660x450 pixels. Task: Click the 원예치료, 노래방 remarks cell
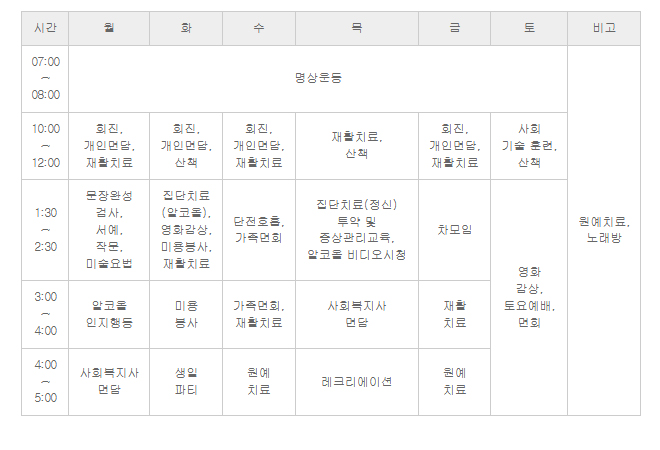tap(604, 230)
